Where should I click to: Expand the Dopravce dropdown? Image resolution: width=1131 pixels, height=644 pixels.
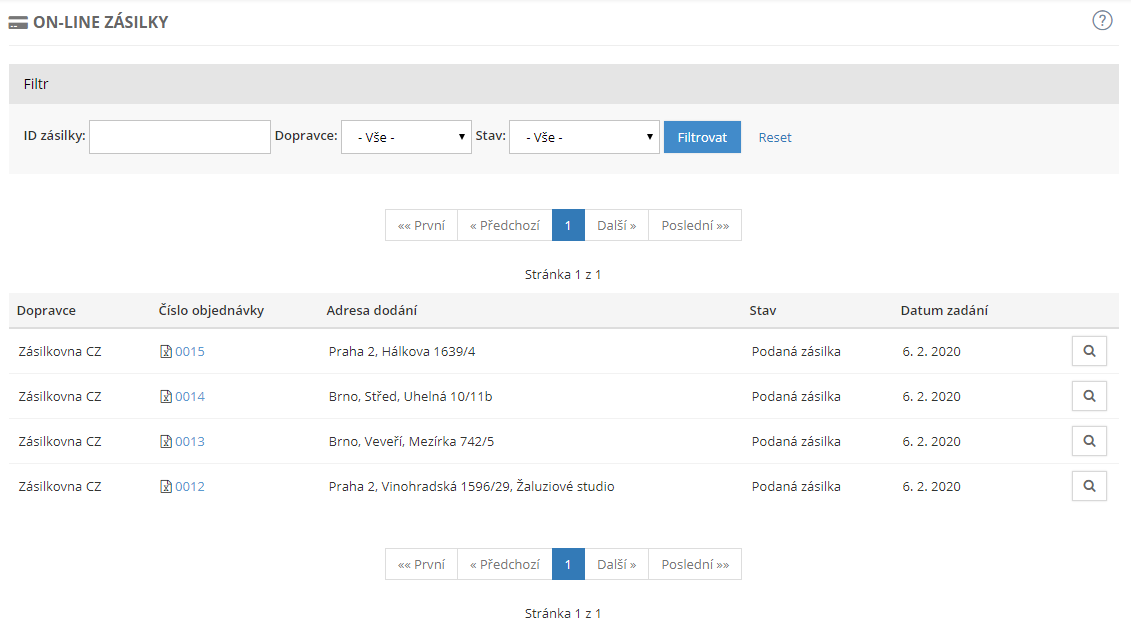(406, 137)
